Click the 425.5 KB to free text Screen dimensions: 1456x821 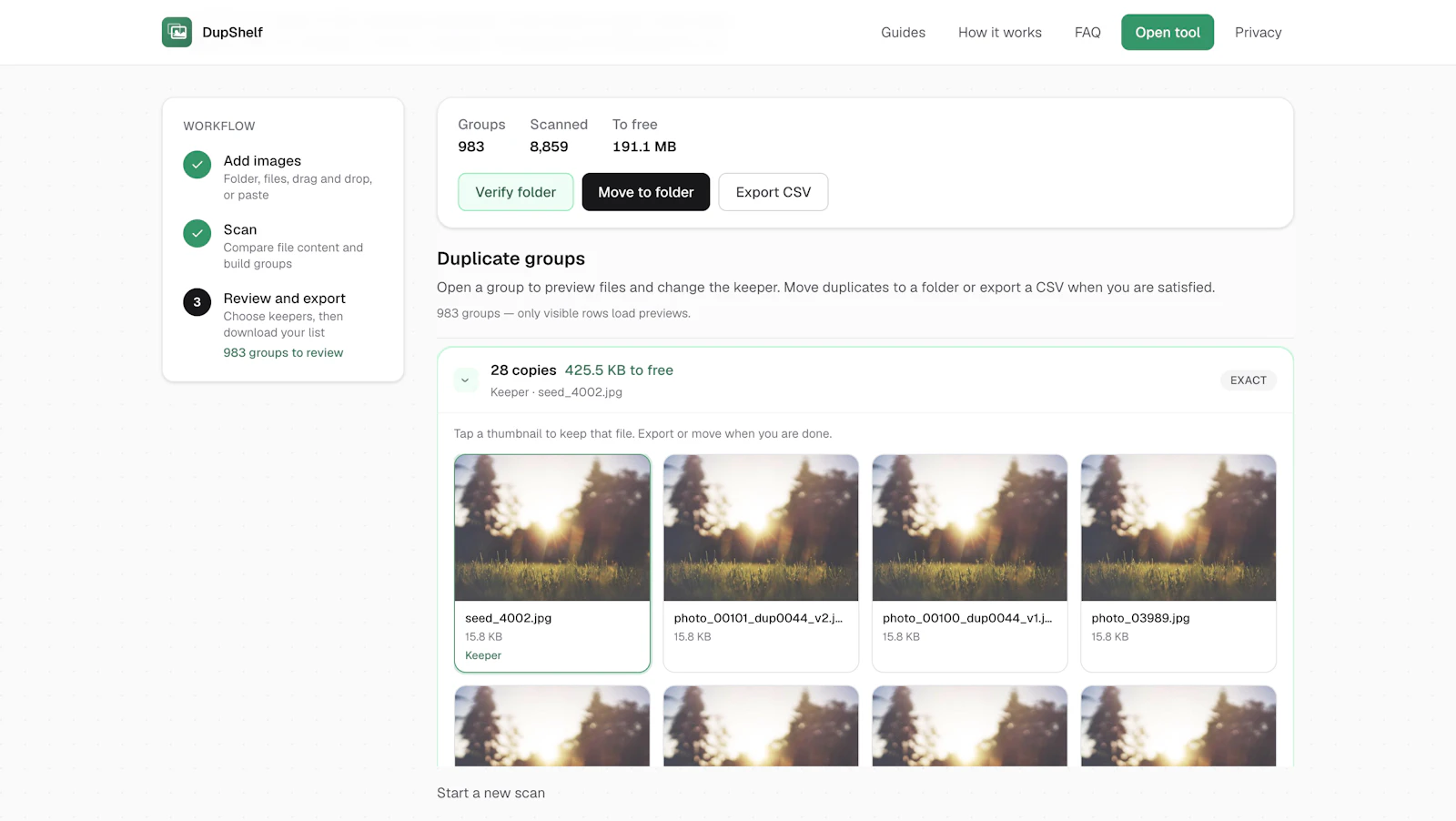coord(619,370)
